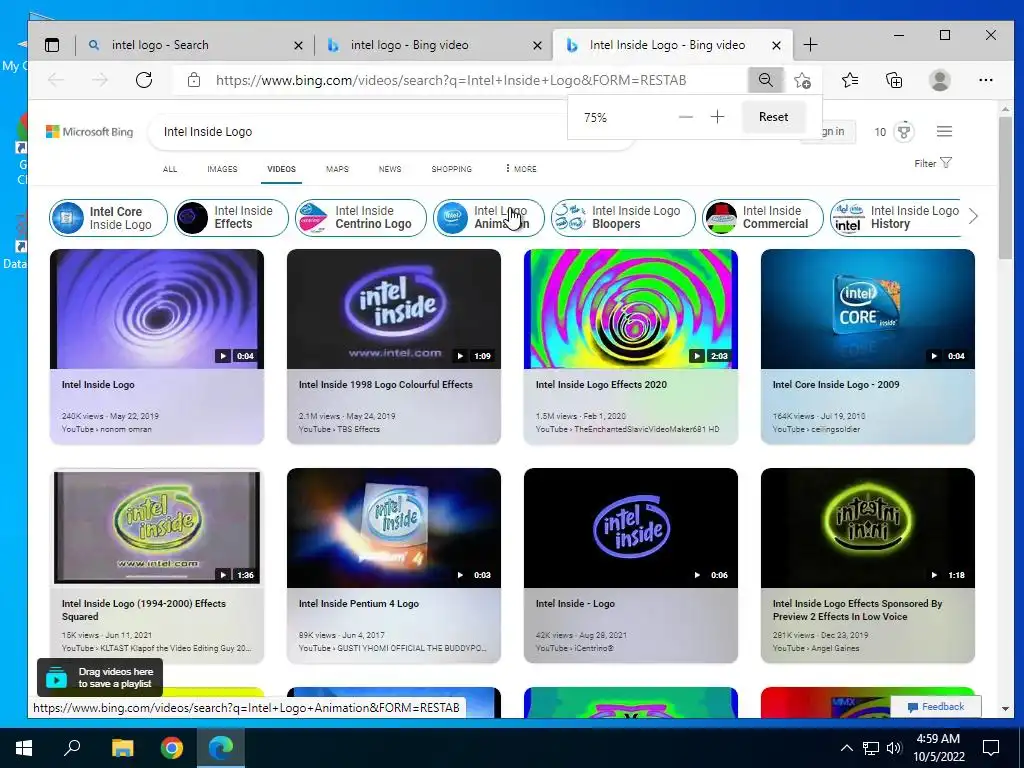Open the tab actions menu icon
1024x768 pixels.
click(52, 45)
